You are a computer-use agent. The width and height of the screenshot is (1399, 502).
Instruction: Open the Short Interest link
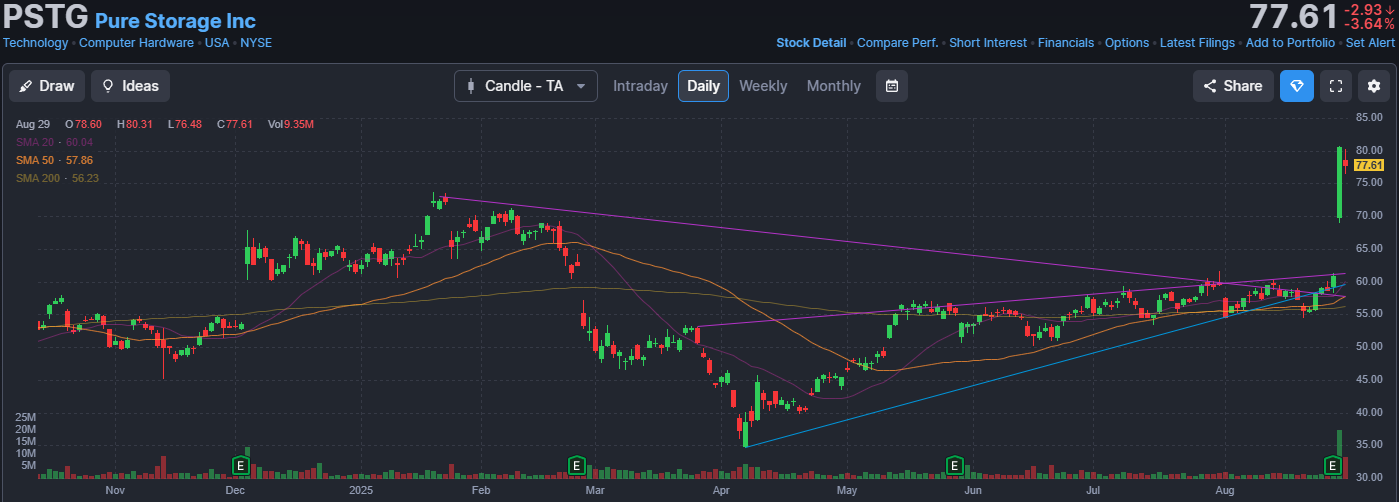tap(987, 43)
